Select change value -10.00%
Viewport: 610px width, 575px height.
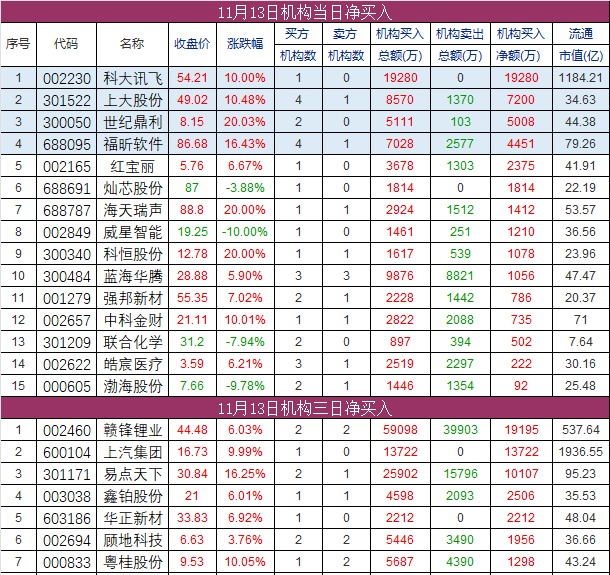[x=245, y=232]
